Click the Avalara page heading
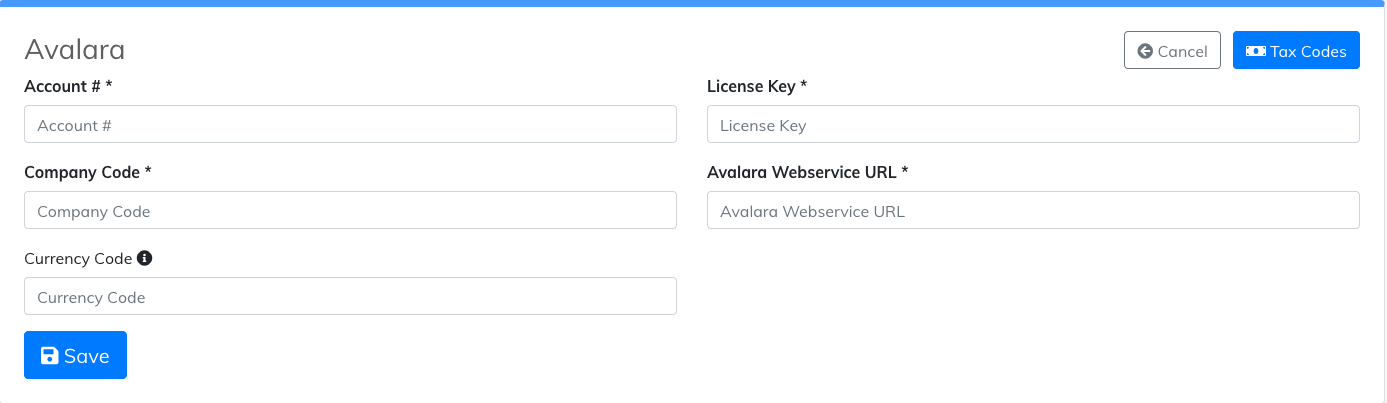This screenshot has height=403, width=1387. (74, 50)
